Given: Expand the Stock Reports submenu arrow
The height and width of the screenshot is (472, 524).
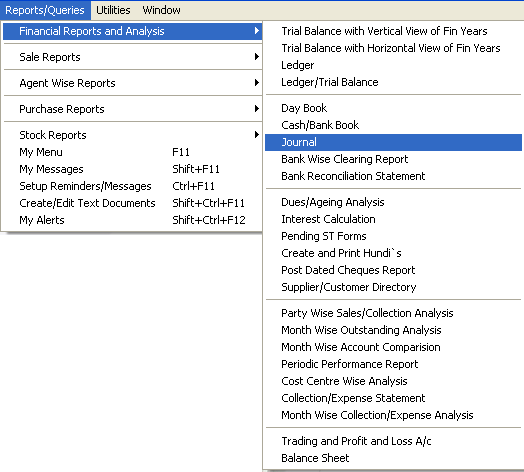Looking at the screenshot, I should [256, 135].
